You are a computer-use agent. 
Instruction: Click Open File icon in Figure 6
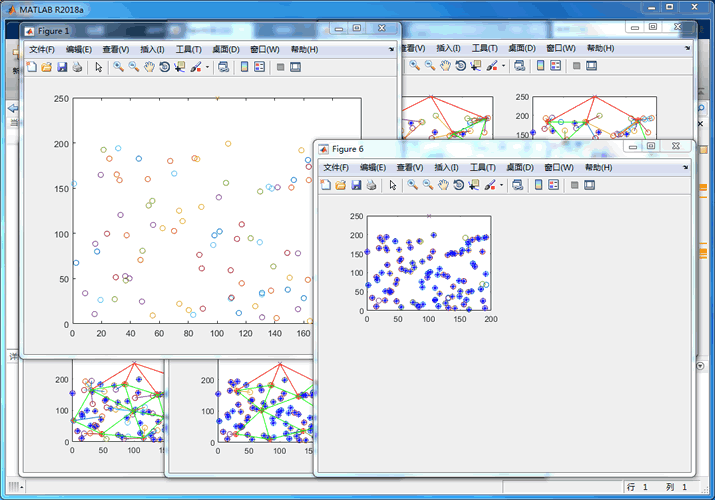340,185
